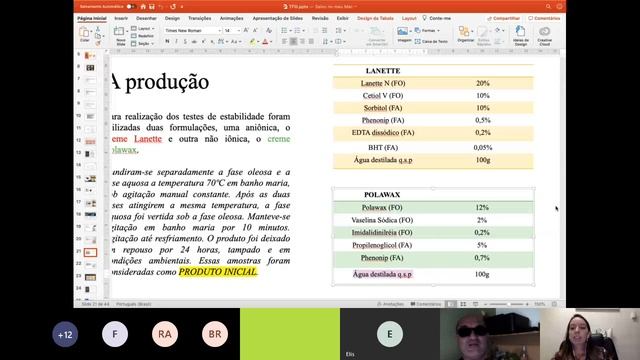The image size is (640, 360).
Task: Click the Home icon in title bar
Action: coord(143,7)
